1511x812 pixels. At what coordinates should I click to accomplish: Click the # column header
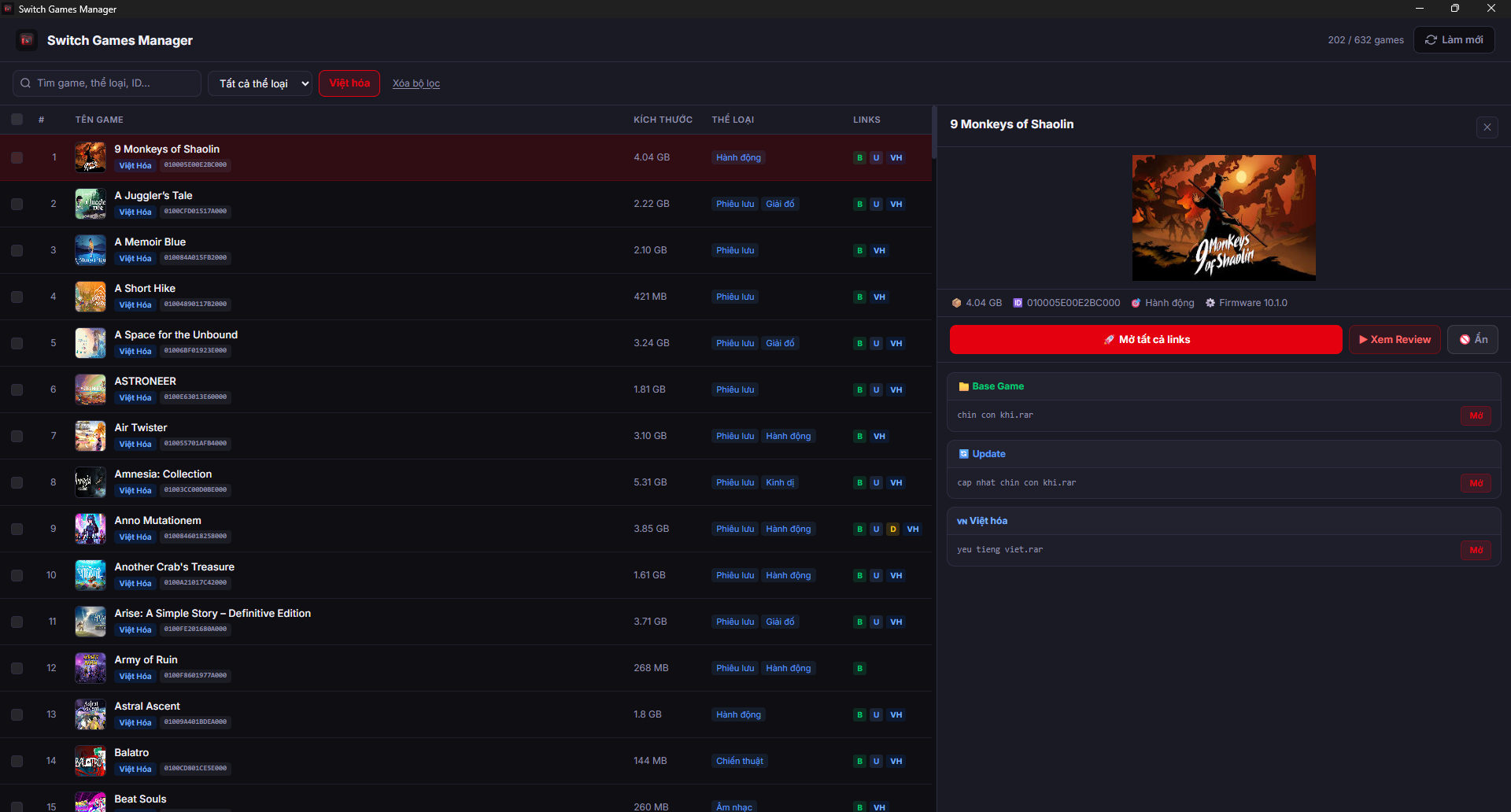point(41,120)
